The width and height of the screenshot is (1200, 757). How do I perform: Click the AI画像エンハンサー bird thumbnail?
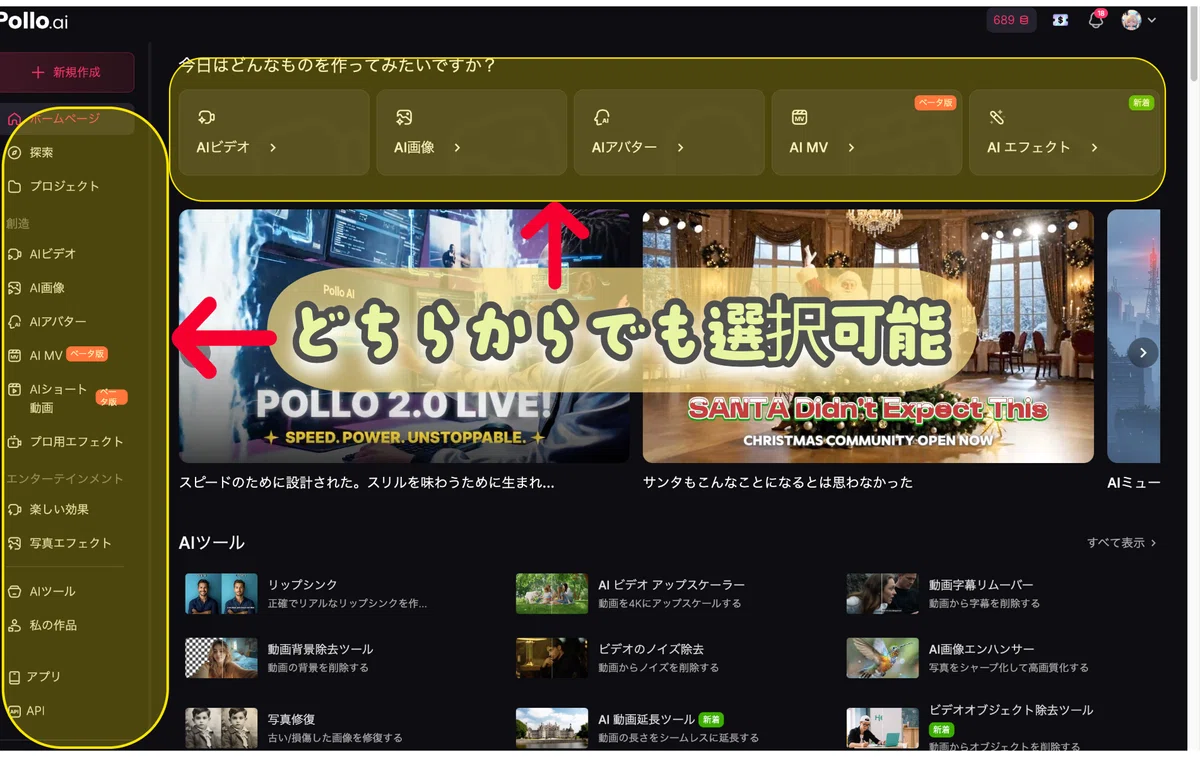882,658
